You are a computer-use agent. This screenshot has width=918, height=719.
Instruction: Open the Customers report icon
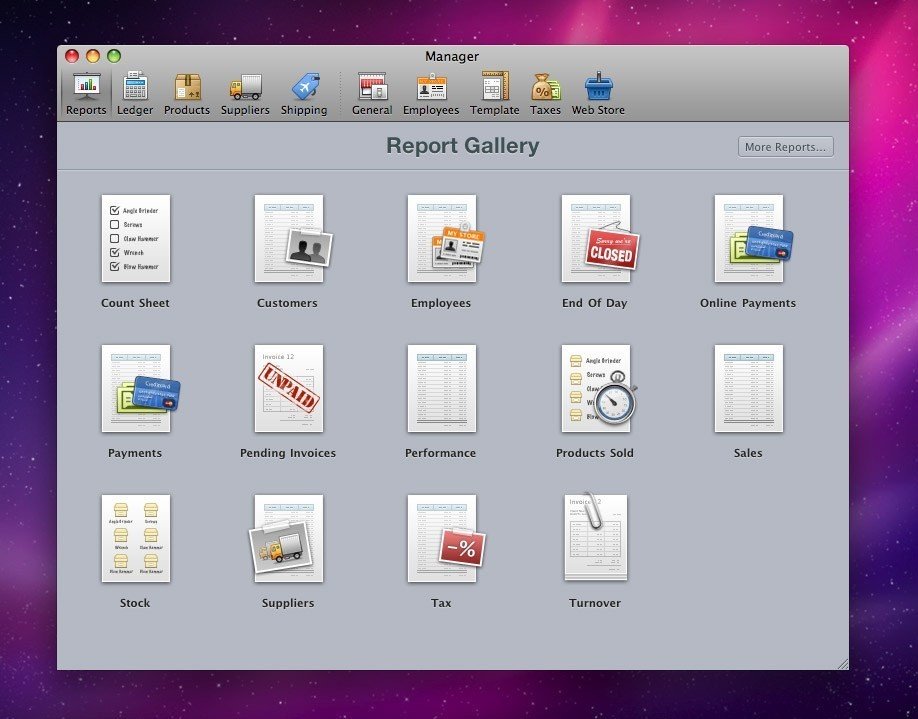pyautogui.click(x=292, y=238)
